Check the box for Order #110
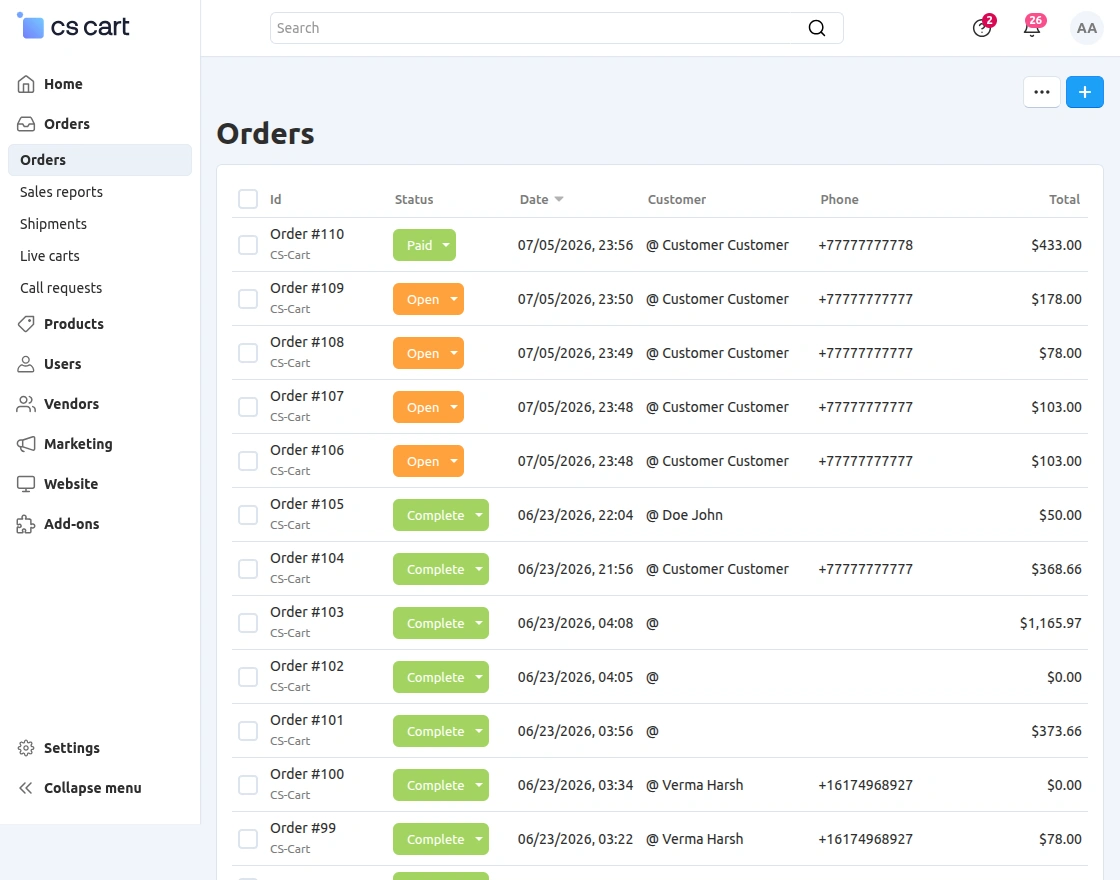Screen dimensions: 1120x880 point(248,245)
